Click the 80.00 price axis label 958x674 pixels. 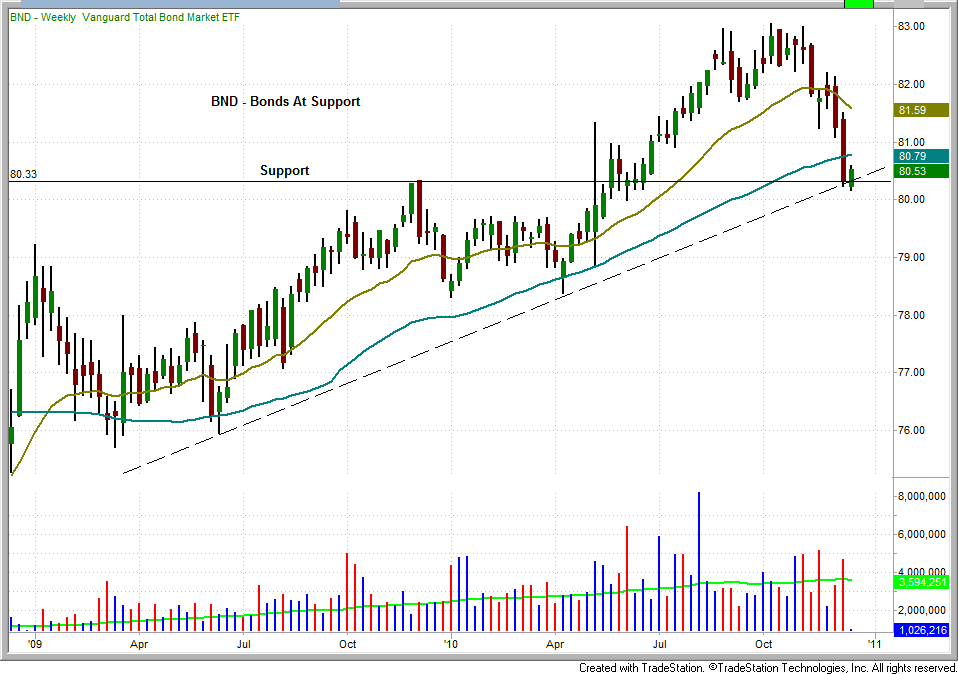[911, 199]
